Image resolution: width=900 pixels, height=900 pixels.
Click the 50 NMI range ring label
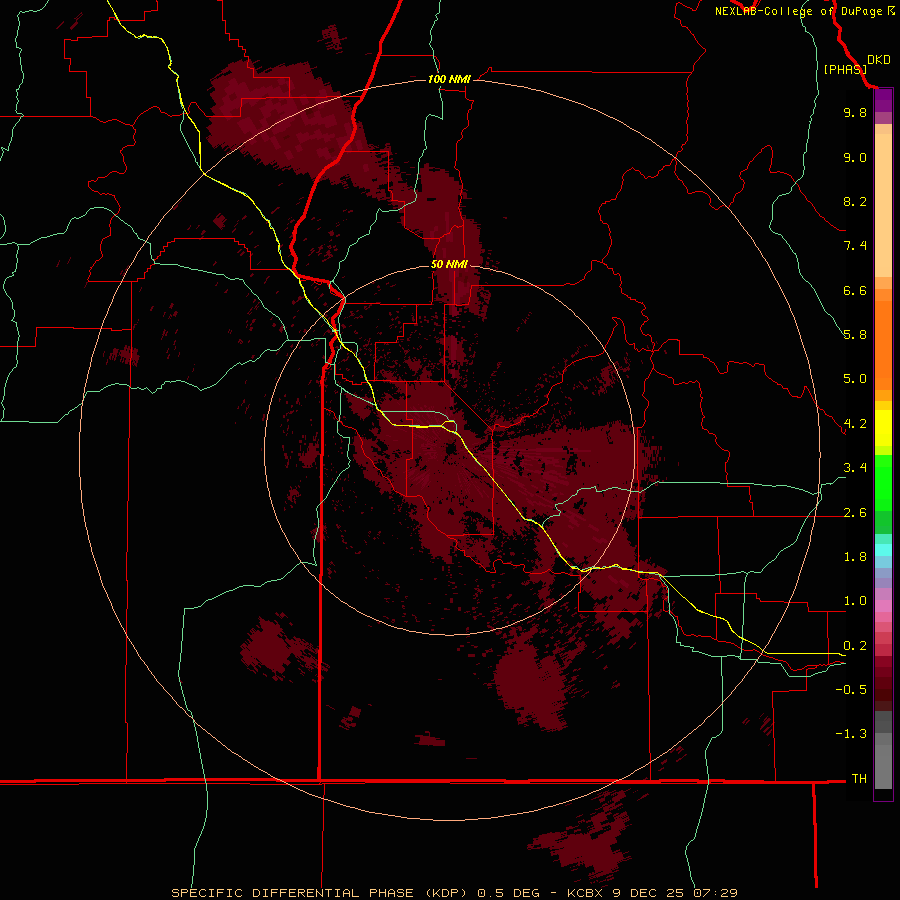tap(449, 264)
